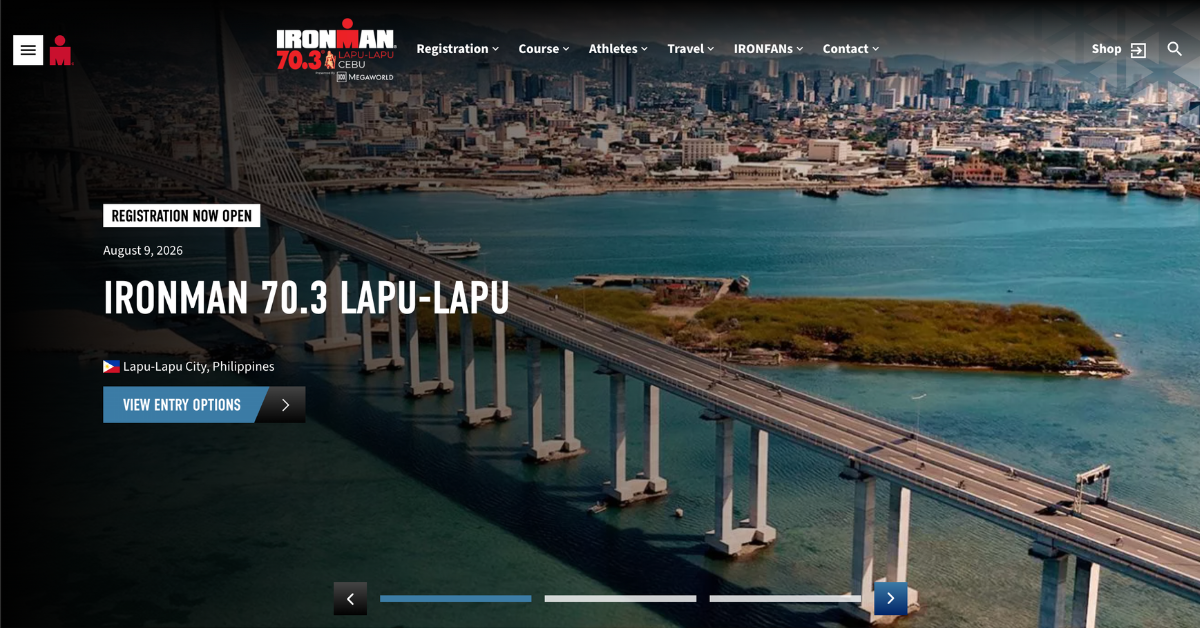Click the Registration Now Open badge
Screen dimensions: 1200x628
coord(182,216)
